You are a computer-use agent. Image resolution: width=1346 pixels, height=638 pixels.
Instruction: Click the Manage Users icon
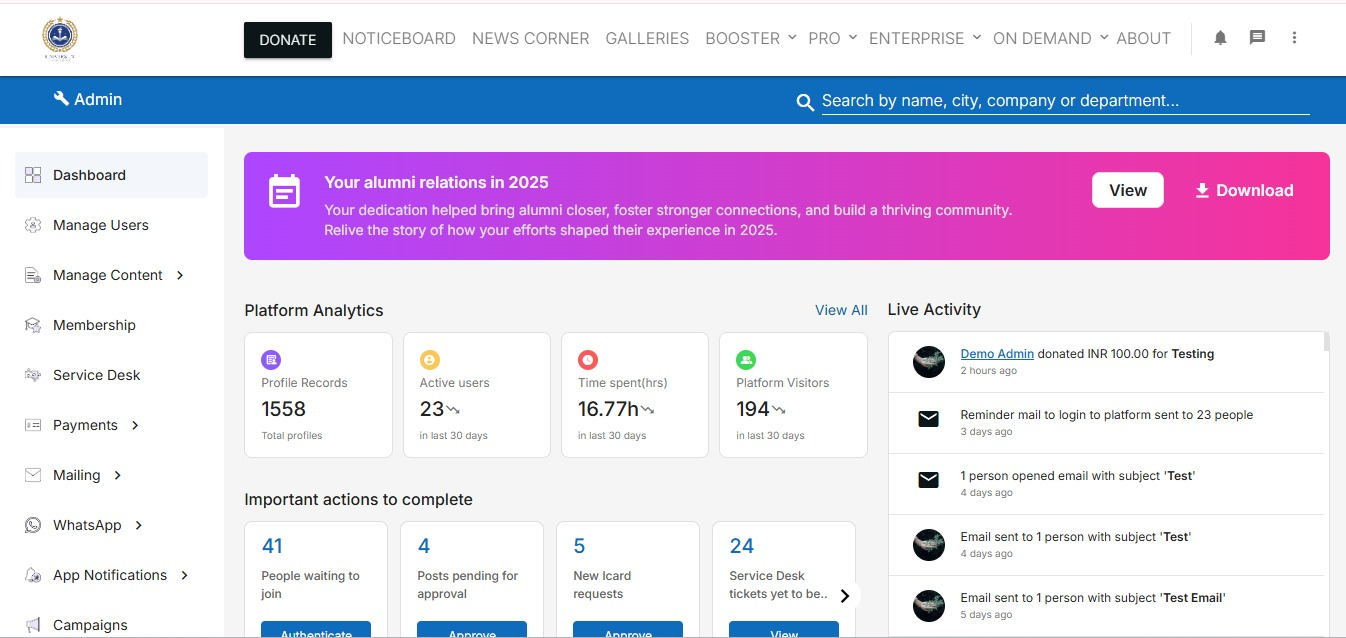coord(33,225)
